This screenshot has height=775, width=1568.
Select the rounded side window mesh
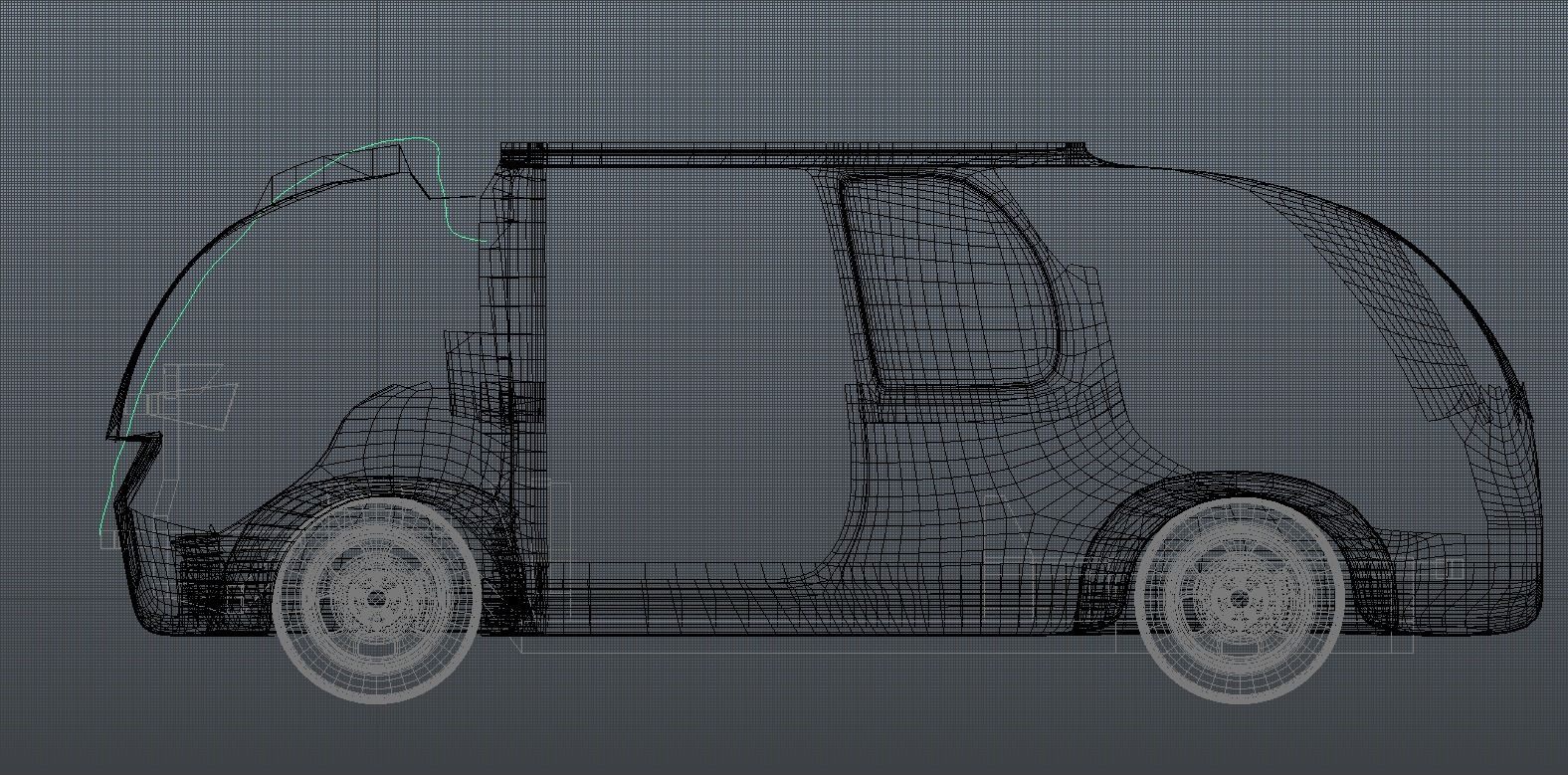[x=950, y=283]
